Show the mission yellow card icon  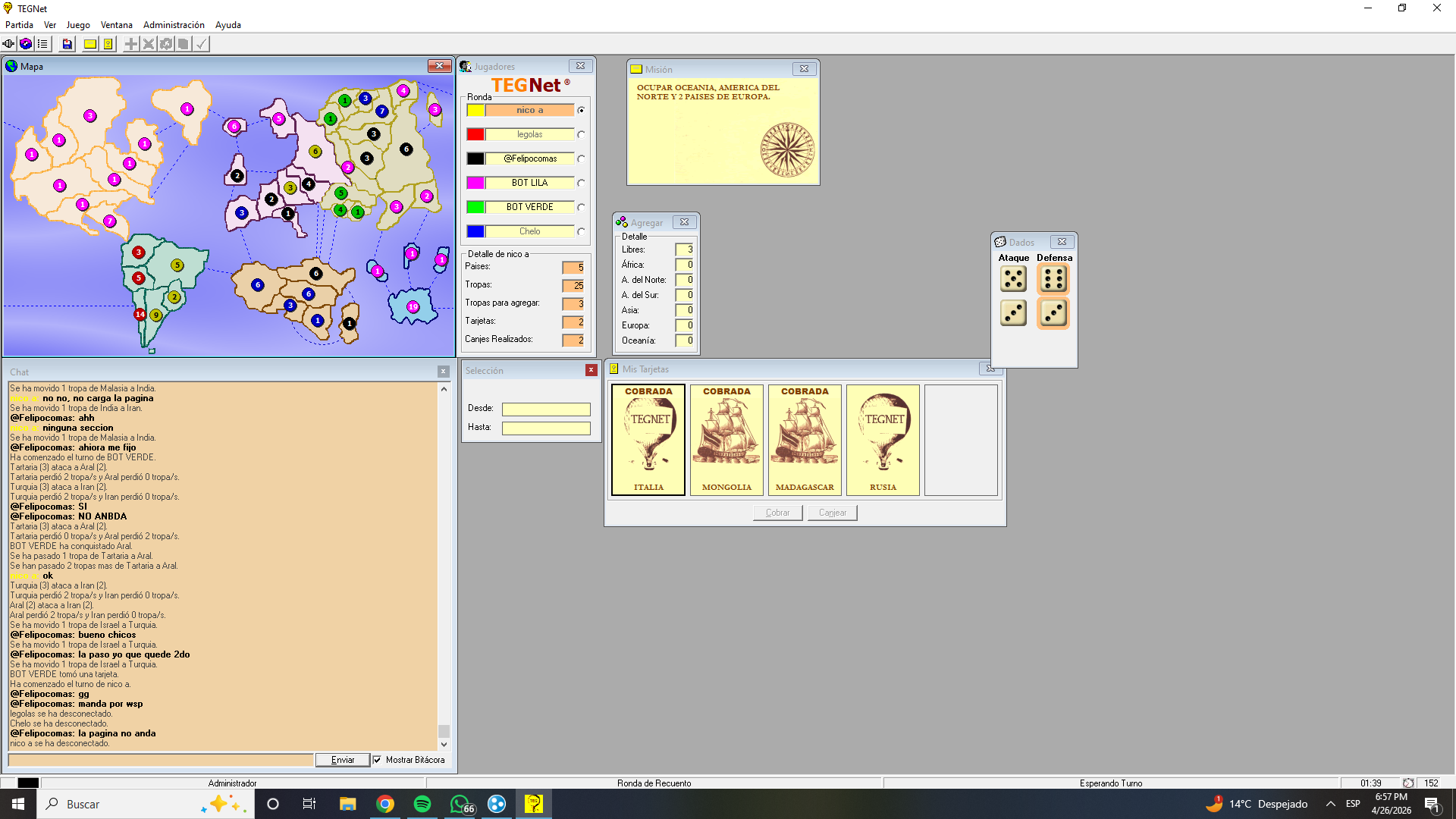click(x=90, y=44)
